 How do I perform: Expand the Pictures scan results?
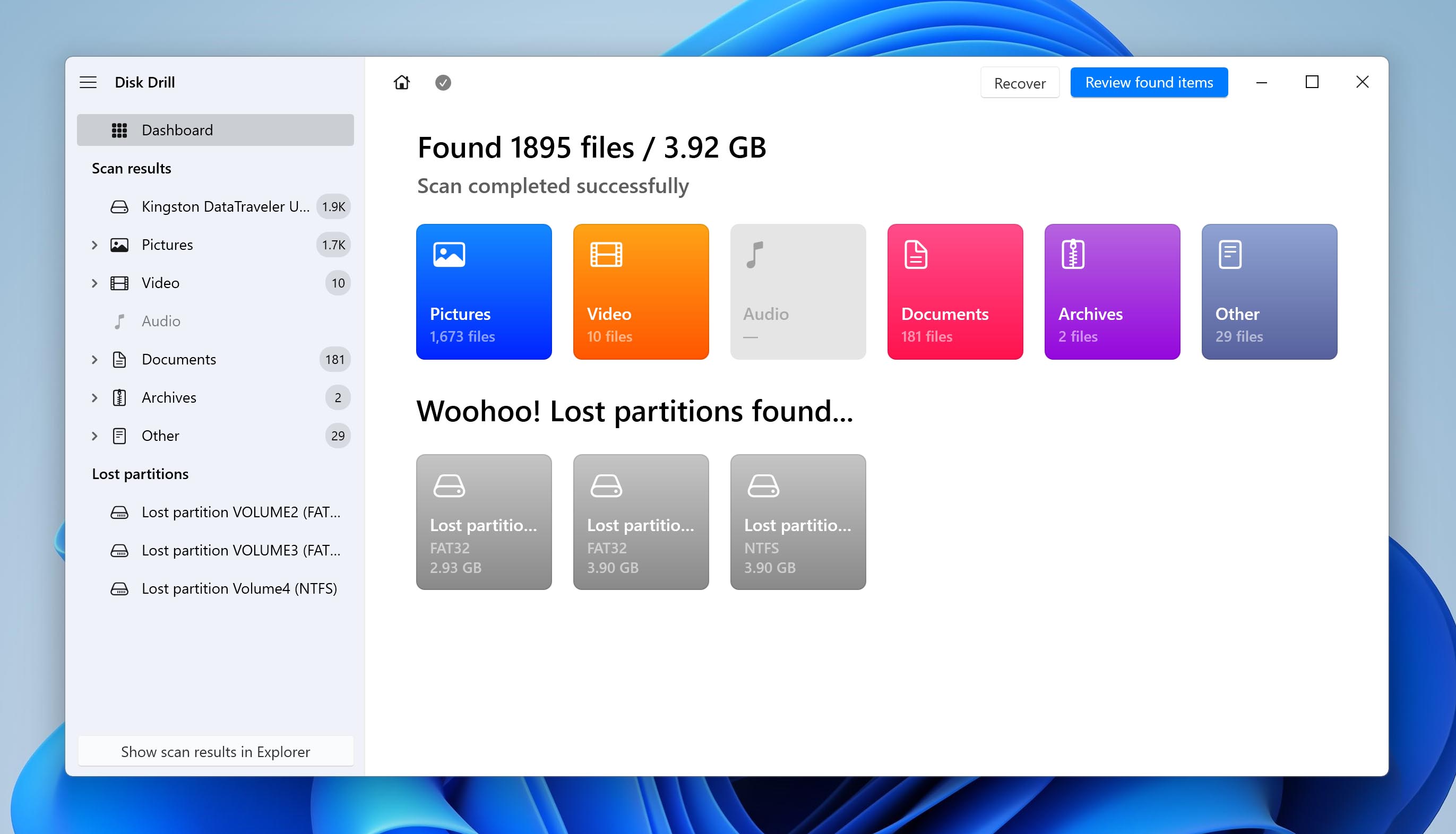tap(93, 244)
